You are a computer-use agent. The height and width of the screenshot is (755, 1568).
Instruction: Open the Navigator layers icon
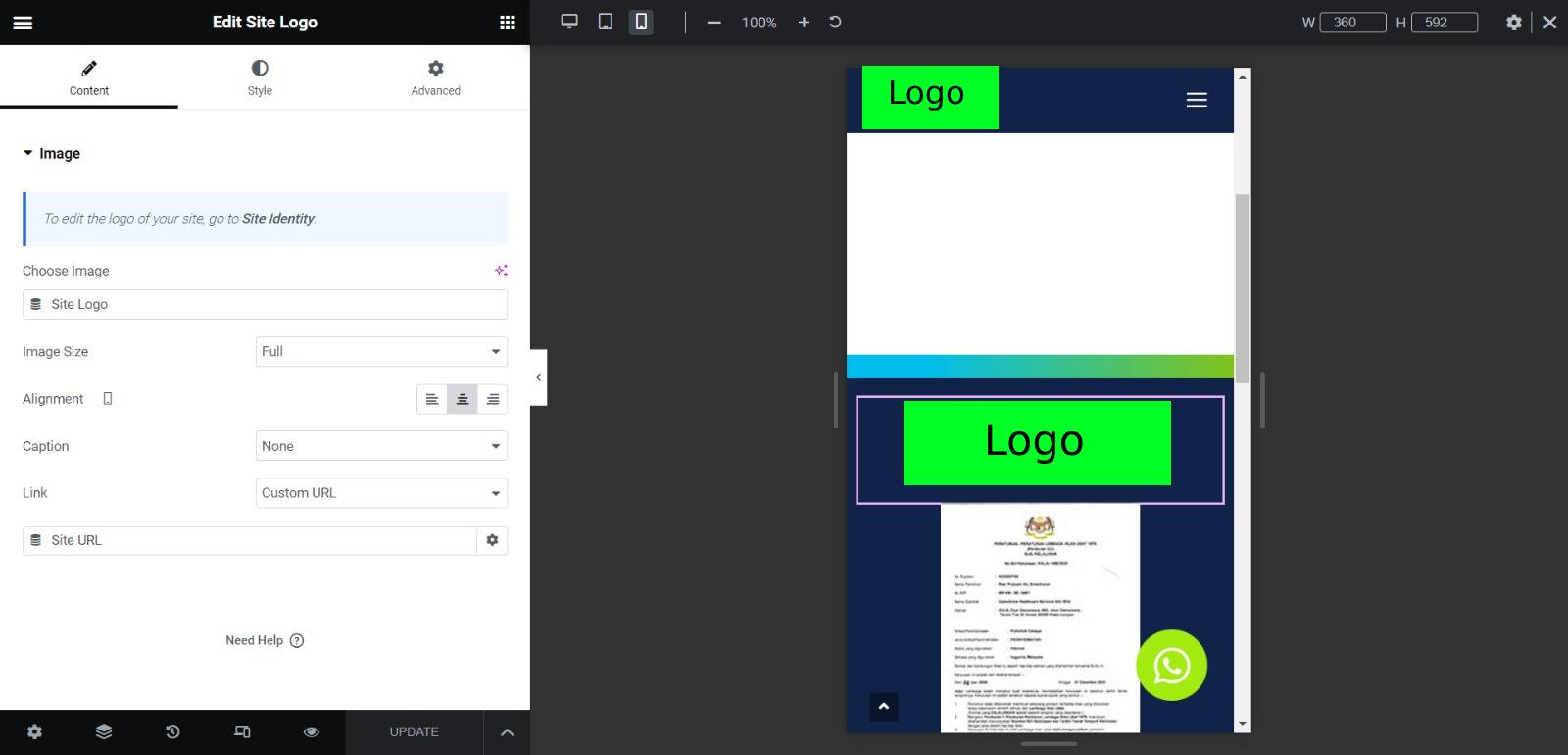click(104, 731)
